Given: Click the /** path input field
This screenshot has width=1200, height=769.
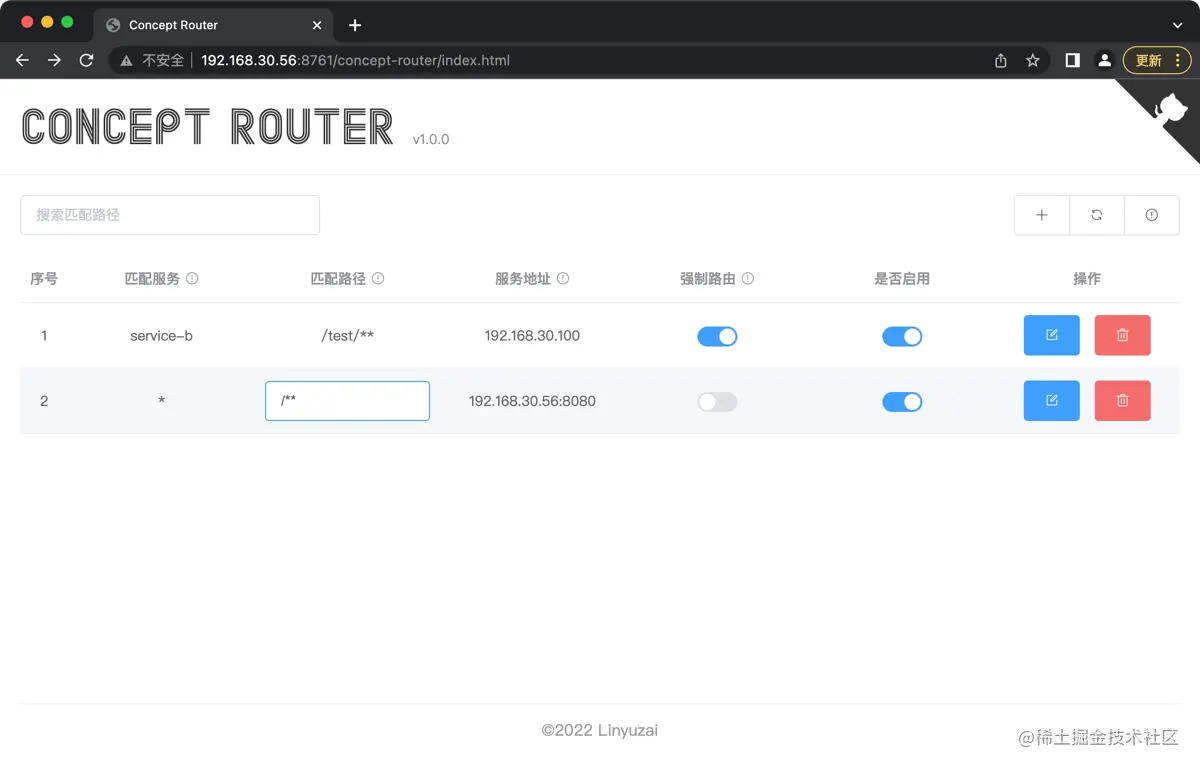Looking at the screenshot, I should pos(347,400).
